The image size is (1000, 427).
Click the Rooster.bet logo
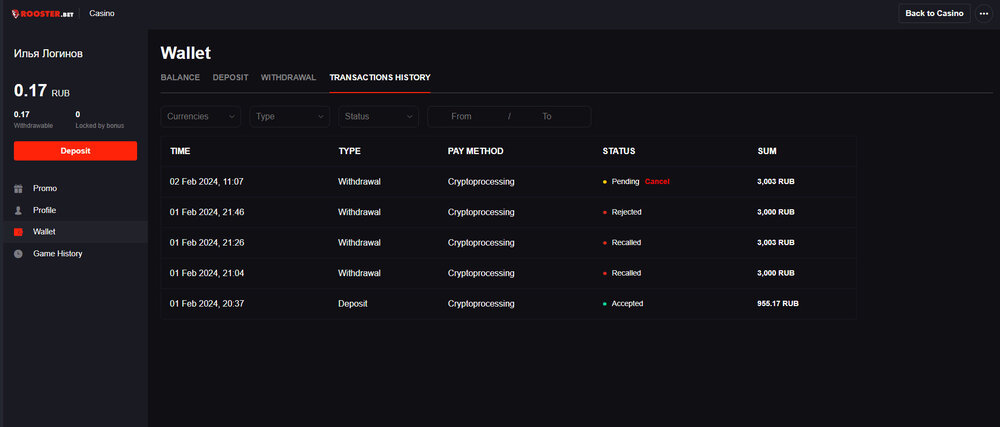coord(42,13)
